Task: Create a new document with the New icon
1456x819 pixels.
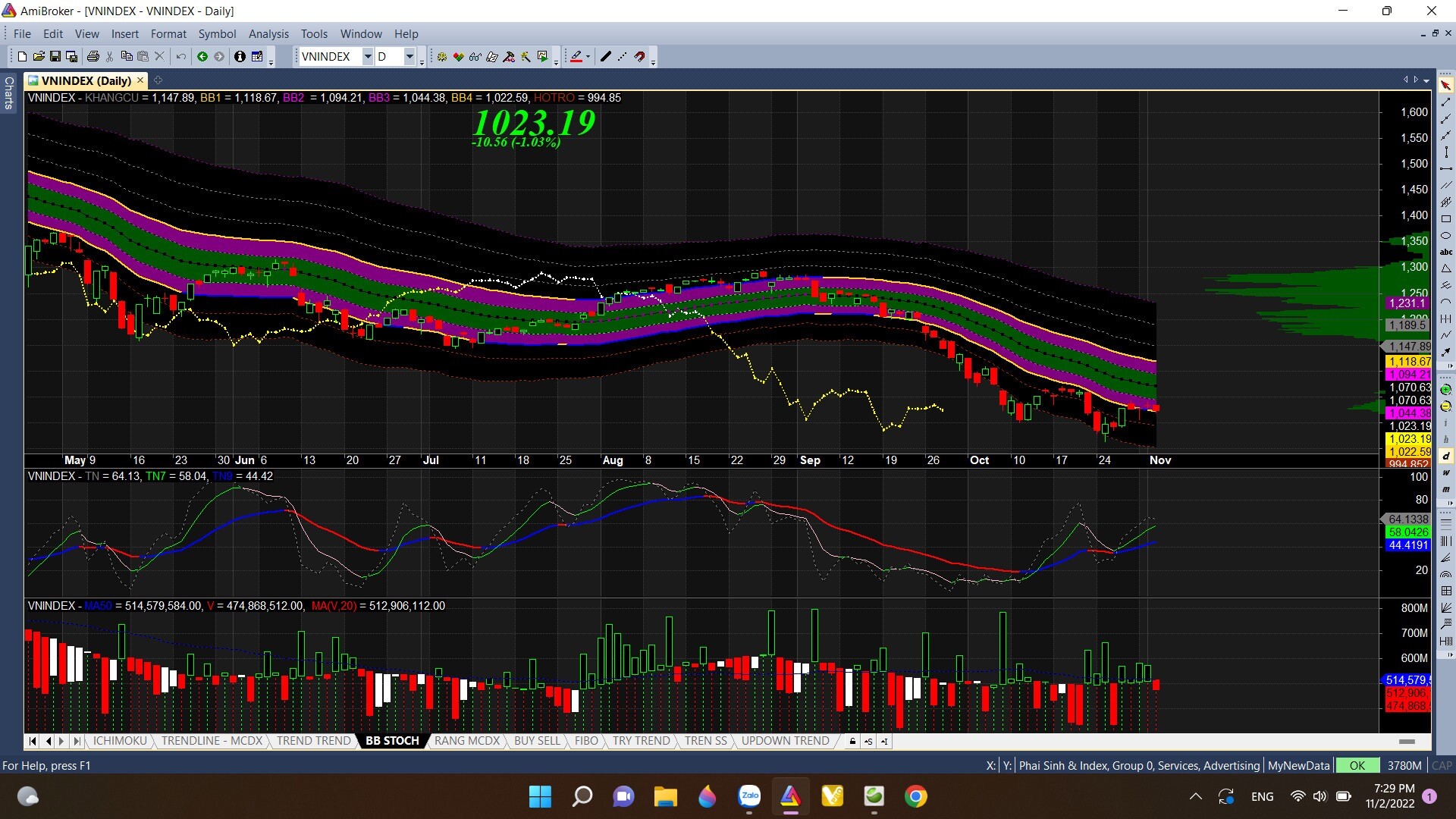Action: (22, 56)
